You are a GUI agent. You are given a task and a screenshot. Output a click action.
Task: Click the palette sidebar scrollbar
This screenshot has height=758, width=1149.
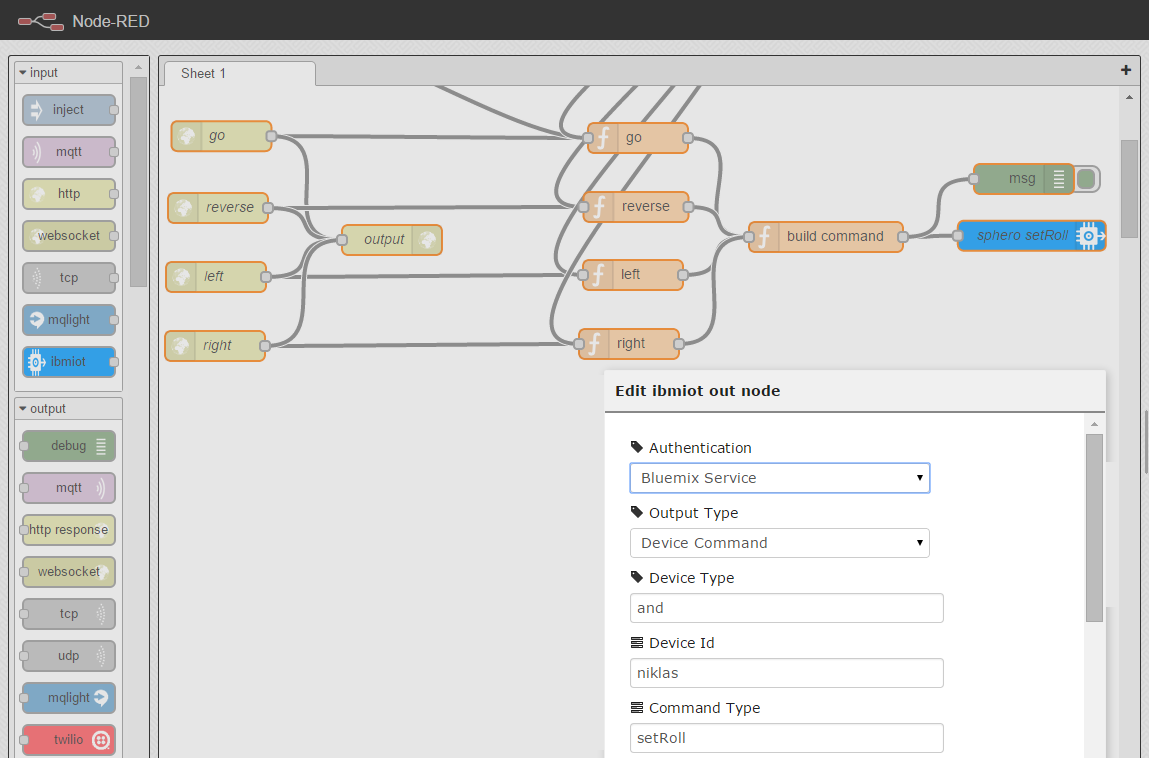[138, 182]
